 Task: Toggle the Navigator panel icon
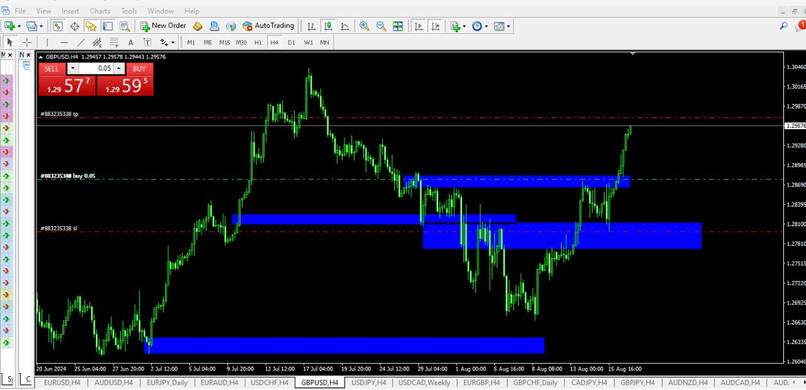[x=91, y=26]
